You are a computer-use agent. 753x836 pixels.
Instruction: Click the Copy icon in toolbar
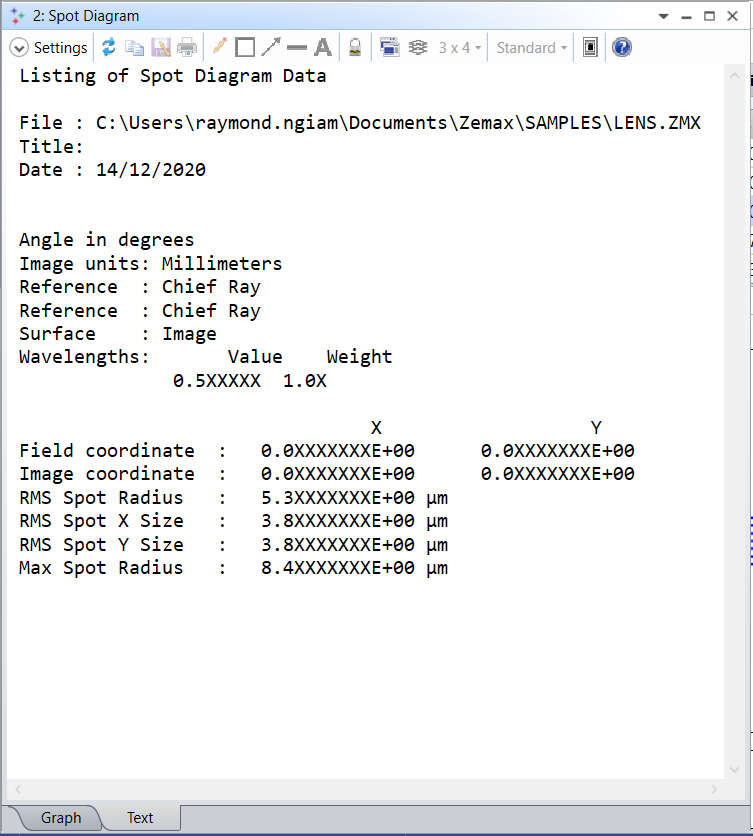point(134,47)
